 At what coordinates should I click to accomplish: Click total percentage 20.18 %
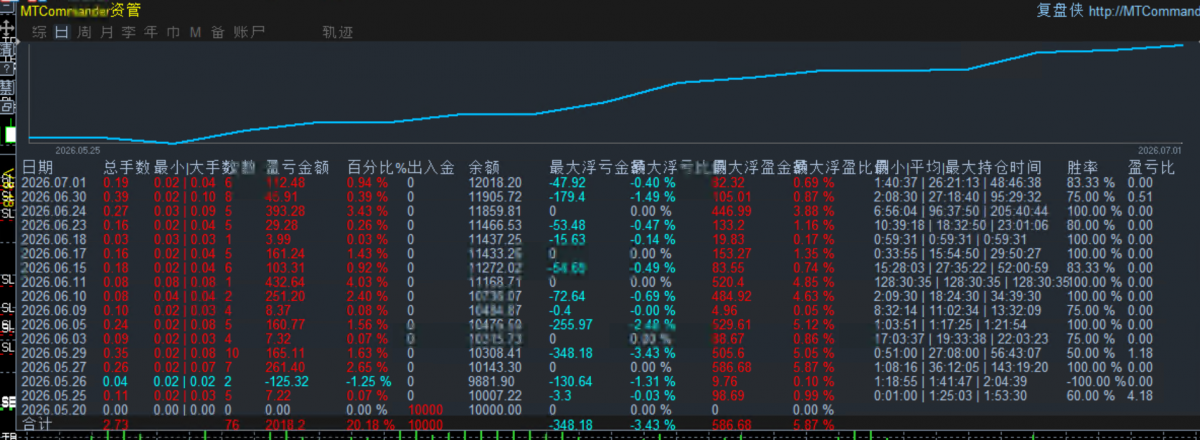tap(372, 425)
